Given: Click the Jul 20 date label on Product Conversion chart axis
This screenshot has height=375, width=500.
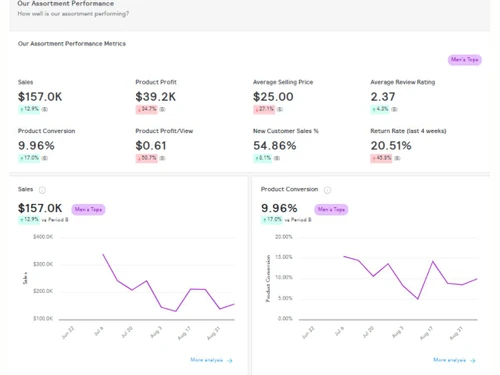Looking at the screenshot, I should (x=369, y=332).
